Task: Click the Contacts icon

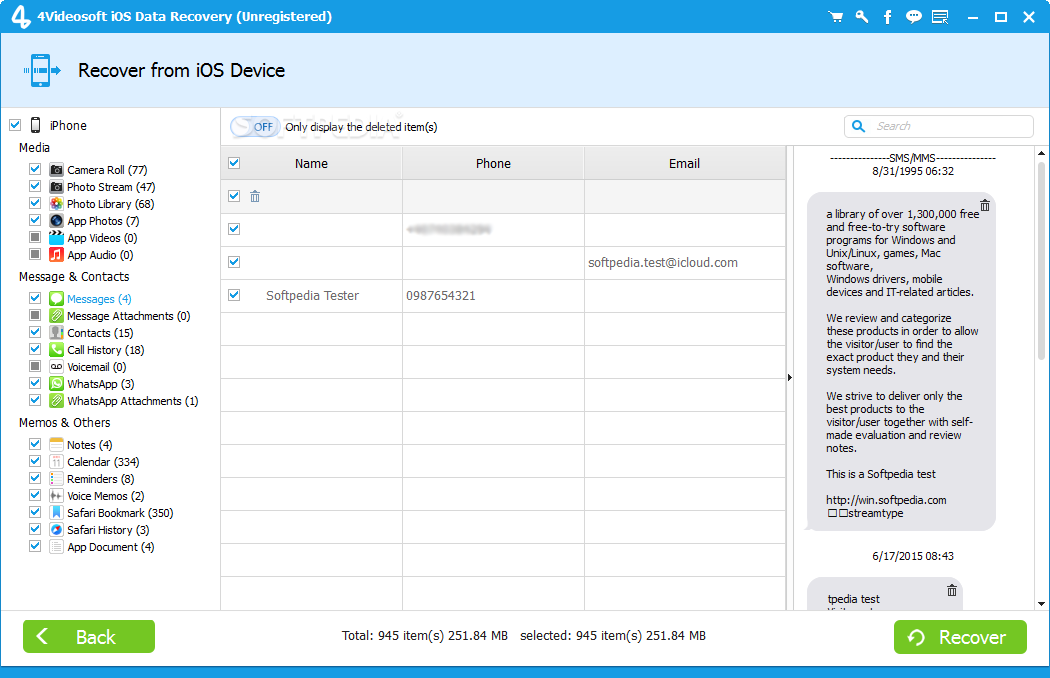Action: tap(57, 332)
